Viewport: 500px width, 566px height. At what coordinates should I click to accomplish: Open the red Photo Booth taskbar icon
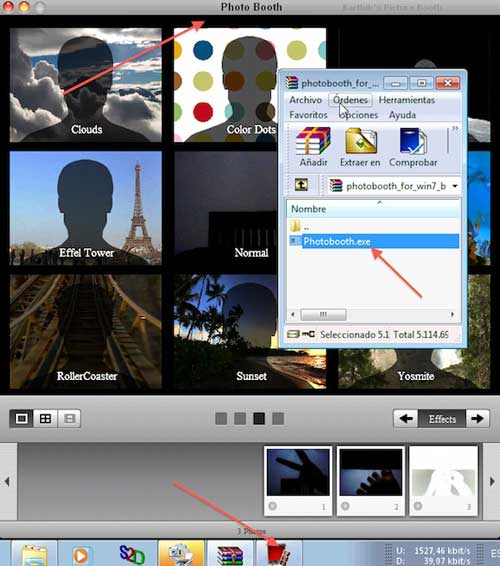tap(278, 553)
